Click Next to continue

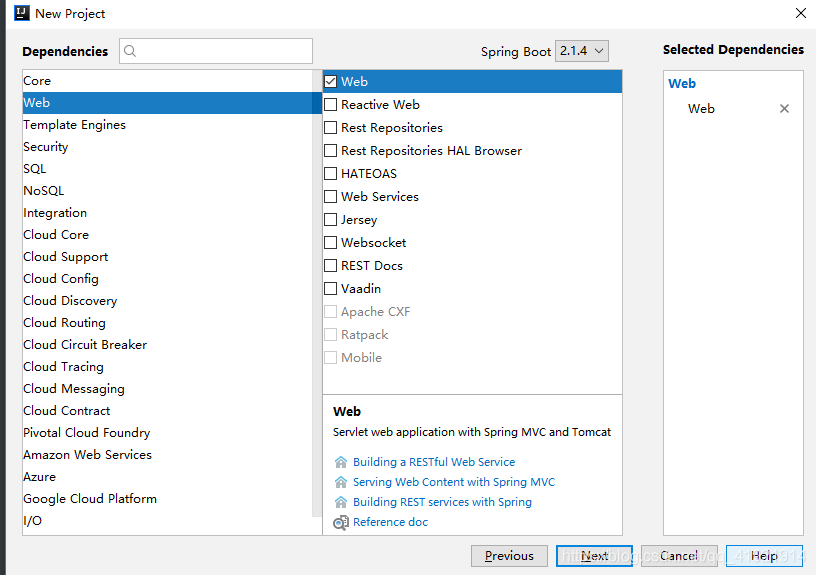[594, 556]
